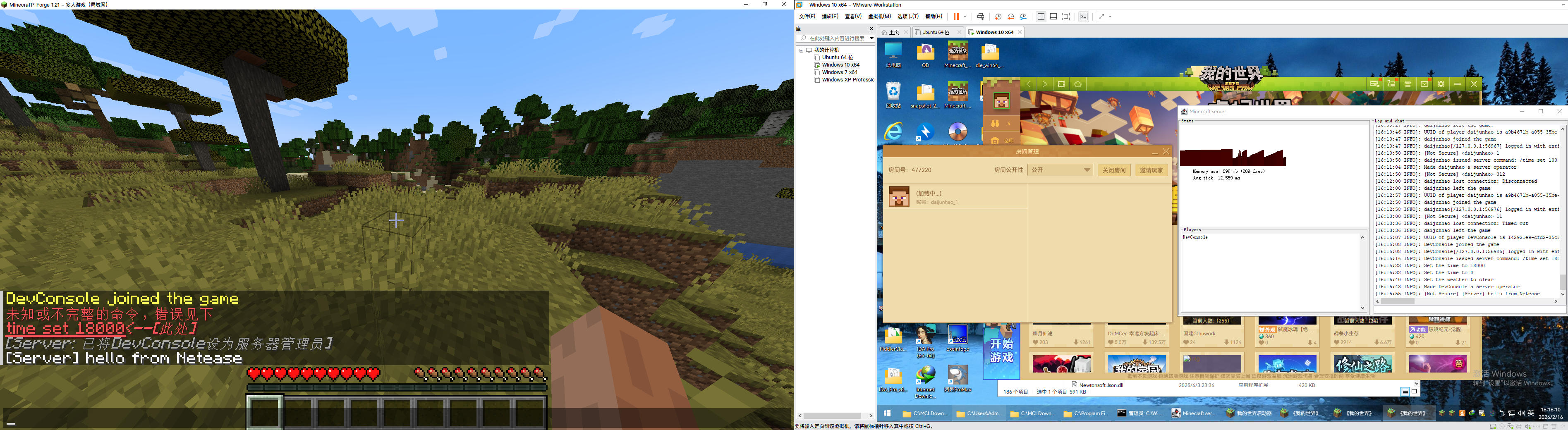Click DevConsole in the server Players list
The height and width of the screenshot is (430, 1568).
[x=1195, y=237]
